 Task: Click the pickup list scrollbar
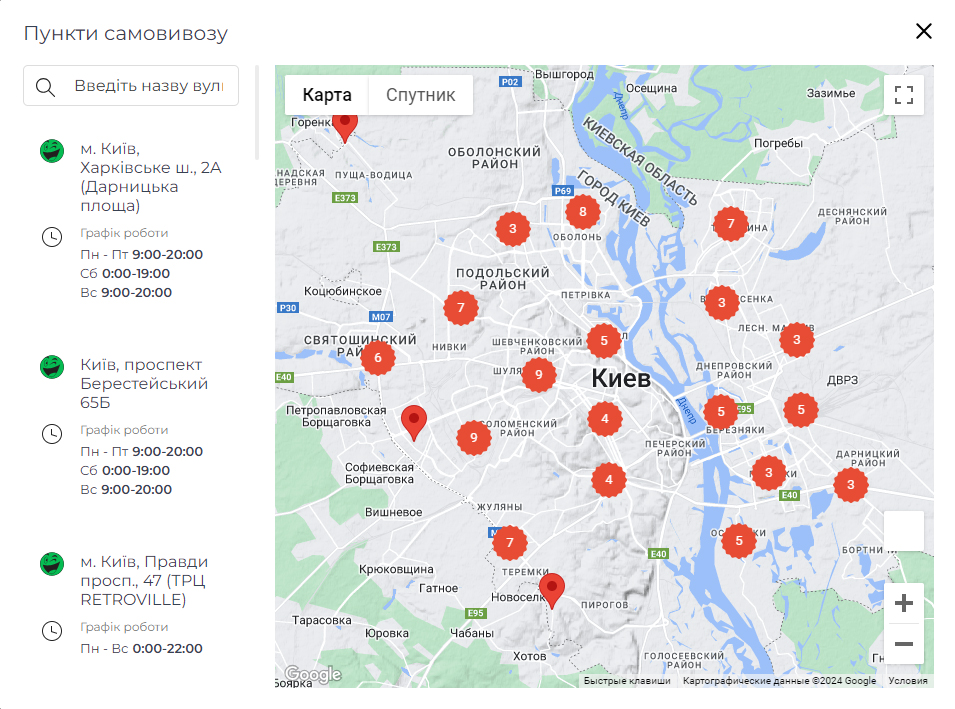point(257,112)
